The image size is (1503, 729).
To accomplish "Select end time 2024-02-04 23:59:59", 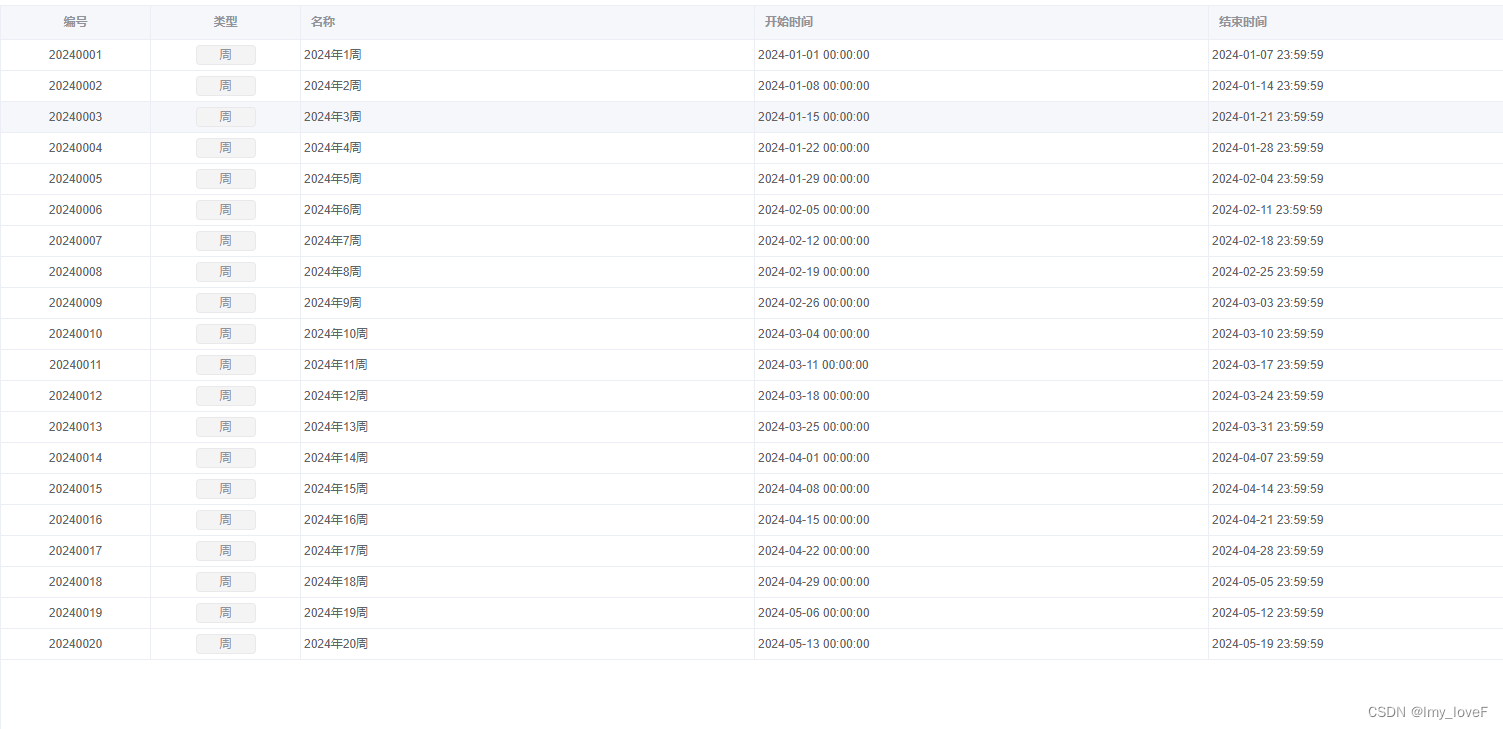I will coord(1268,179).
